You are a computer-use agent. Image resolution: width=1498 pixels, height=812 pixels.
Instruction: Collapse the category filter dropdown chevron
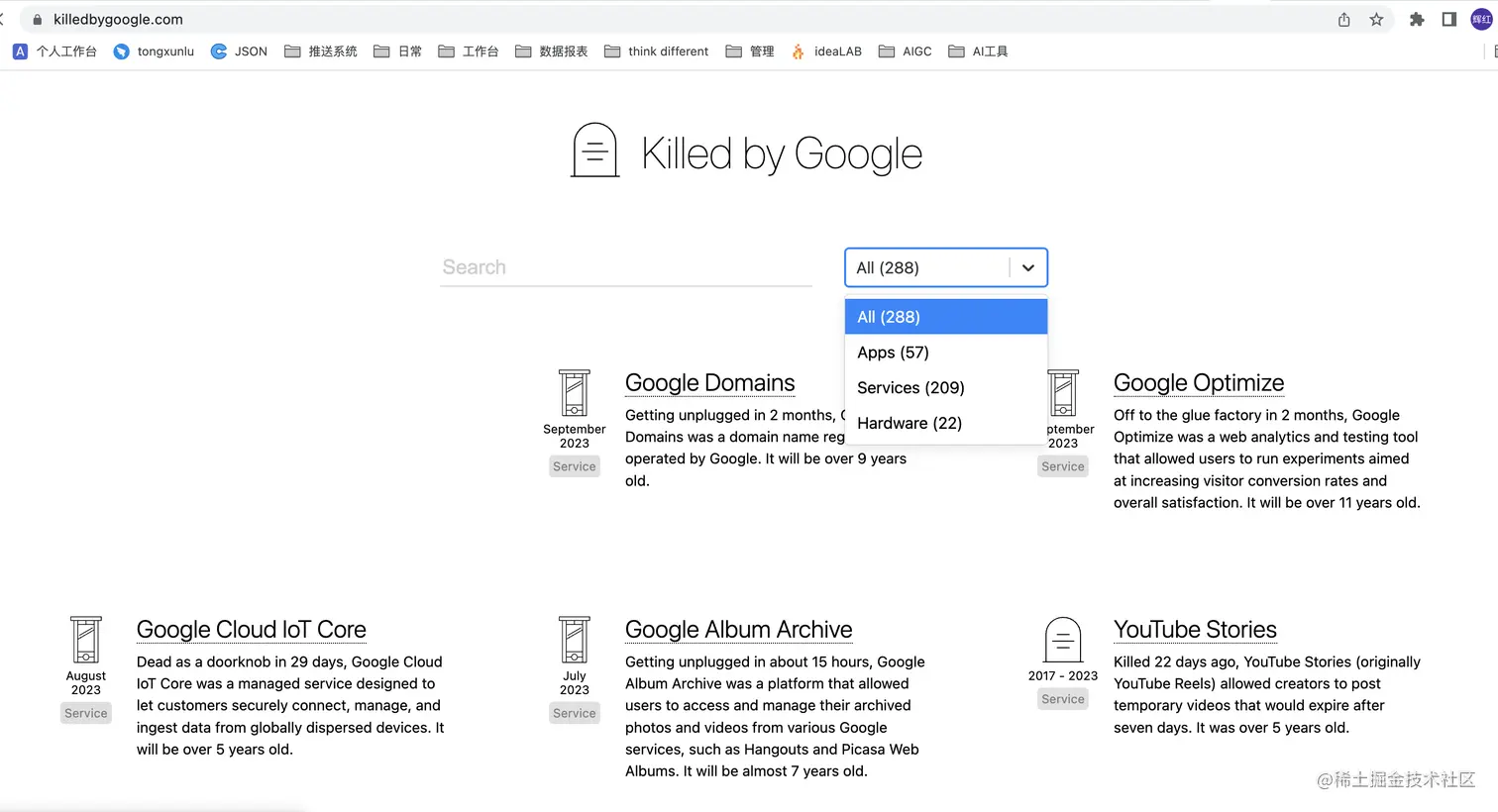(x=1028, y=267)
